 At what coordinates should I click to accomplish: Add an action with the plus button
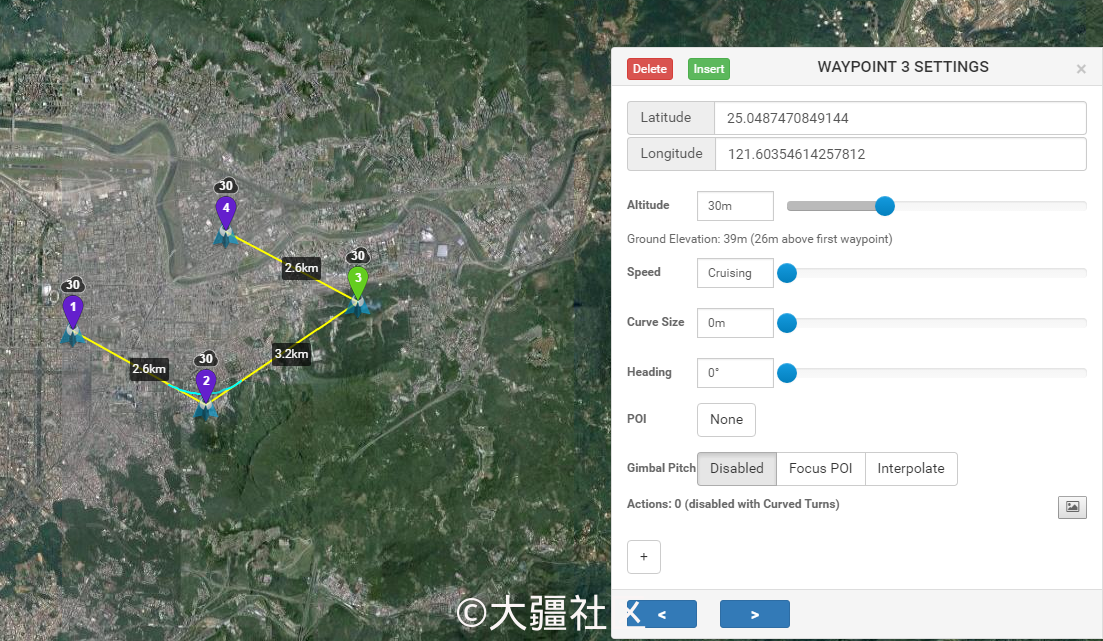[x=644, y=557]
